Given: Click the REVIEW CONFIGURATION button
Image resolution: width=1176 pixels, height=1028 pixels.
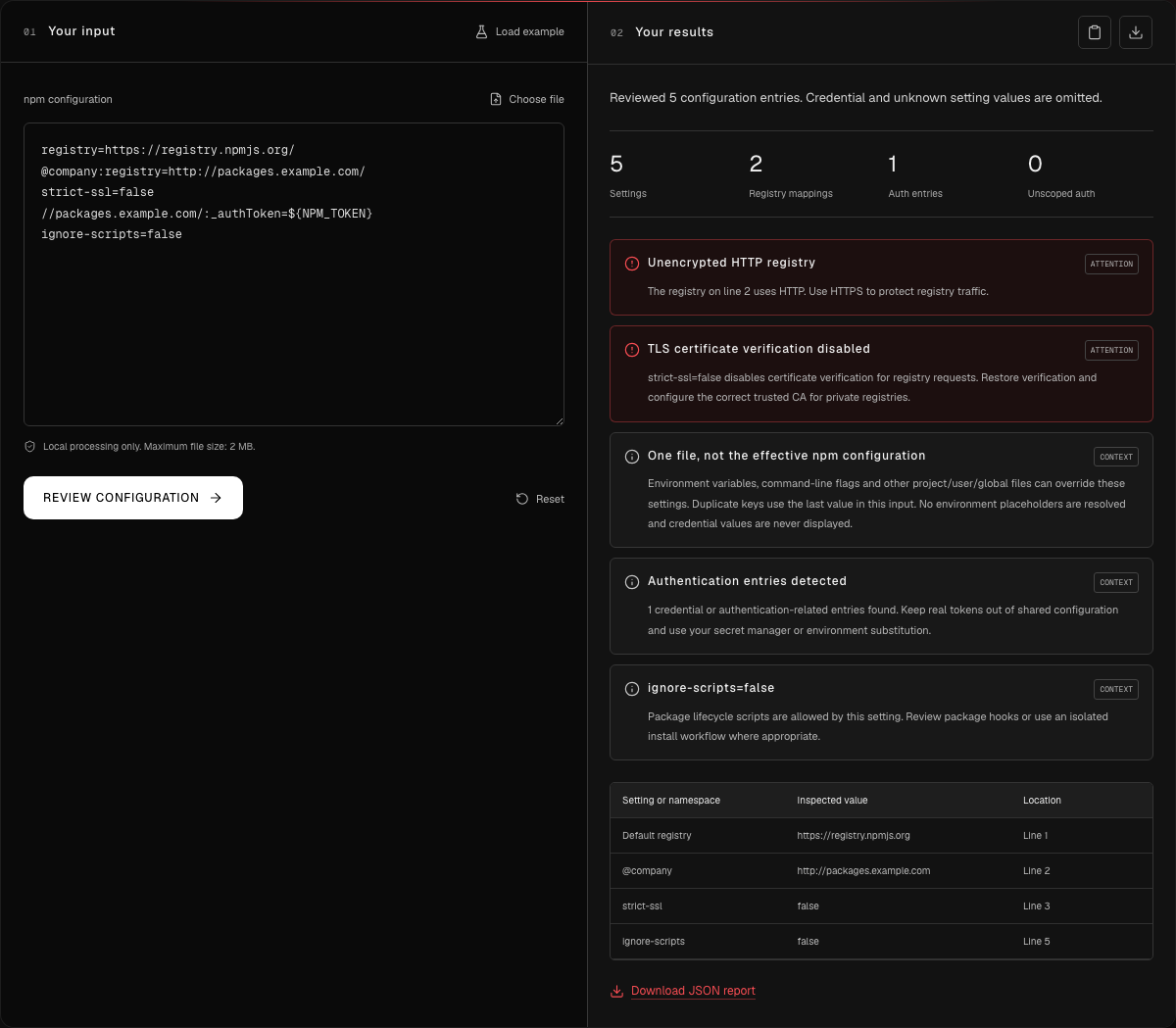Looking at the screenshot, I should (x=133, y=498).
